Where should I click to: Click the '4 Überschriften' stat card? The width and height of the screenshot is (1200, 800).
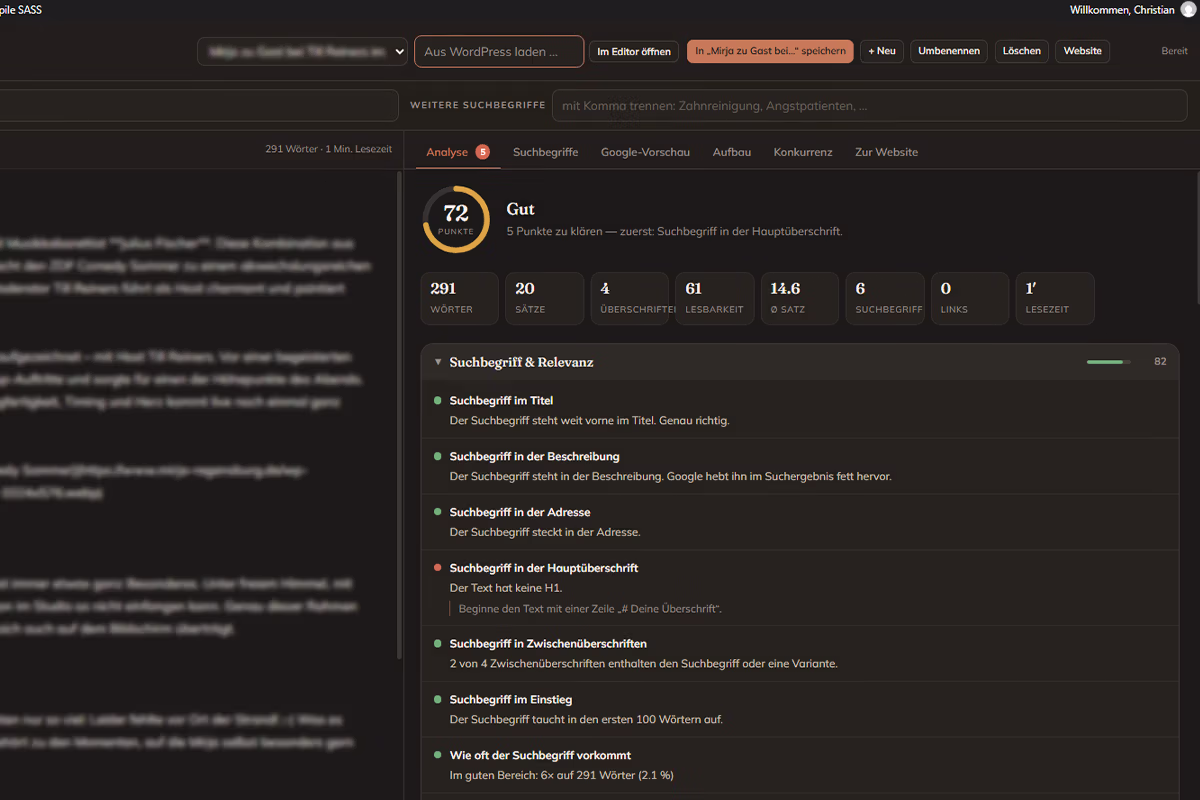[x=630, y=298]
